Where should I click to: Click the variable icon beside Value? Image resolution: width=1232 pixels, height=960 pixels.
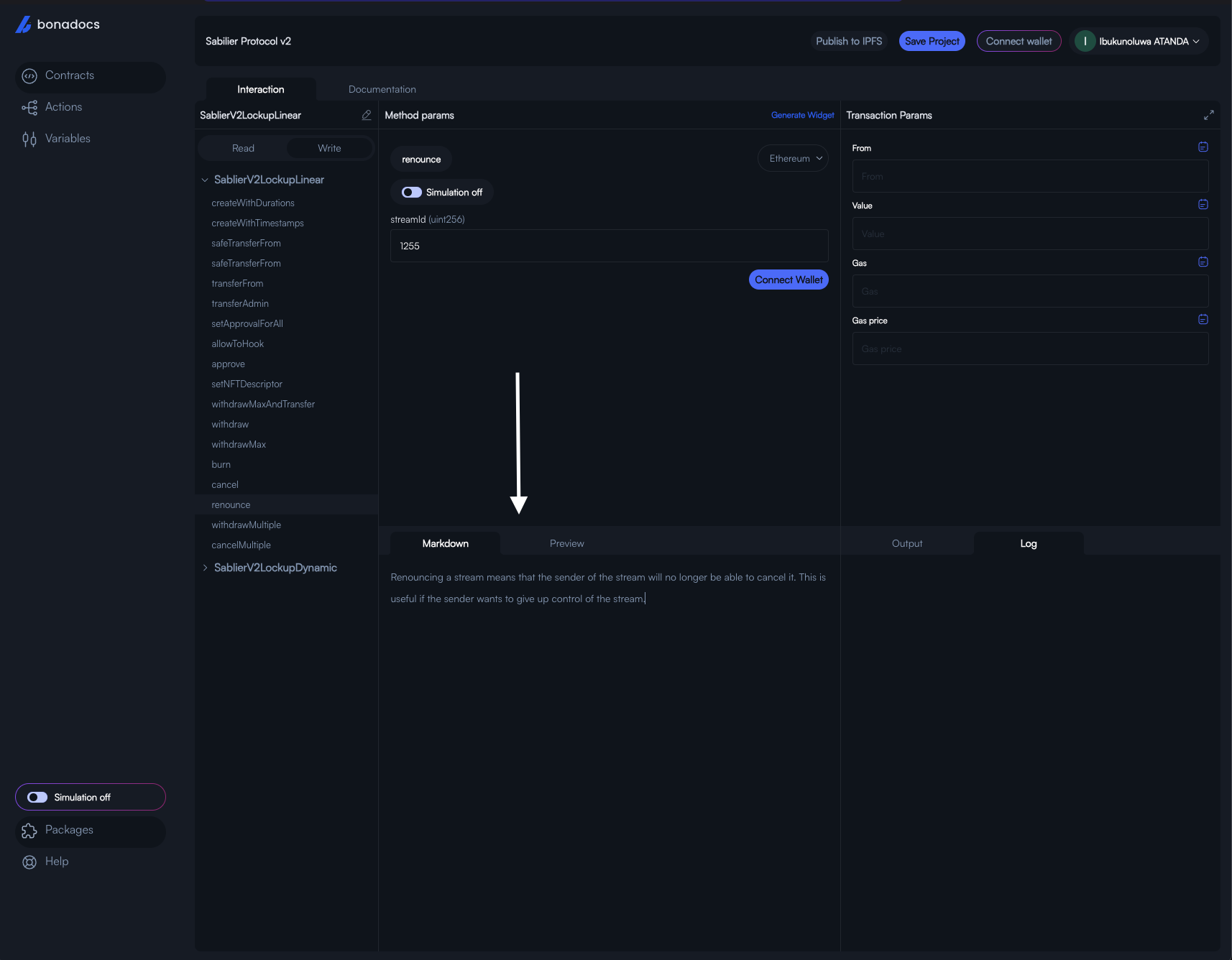point(1203,204)
